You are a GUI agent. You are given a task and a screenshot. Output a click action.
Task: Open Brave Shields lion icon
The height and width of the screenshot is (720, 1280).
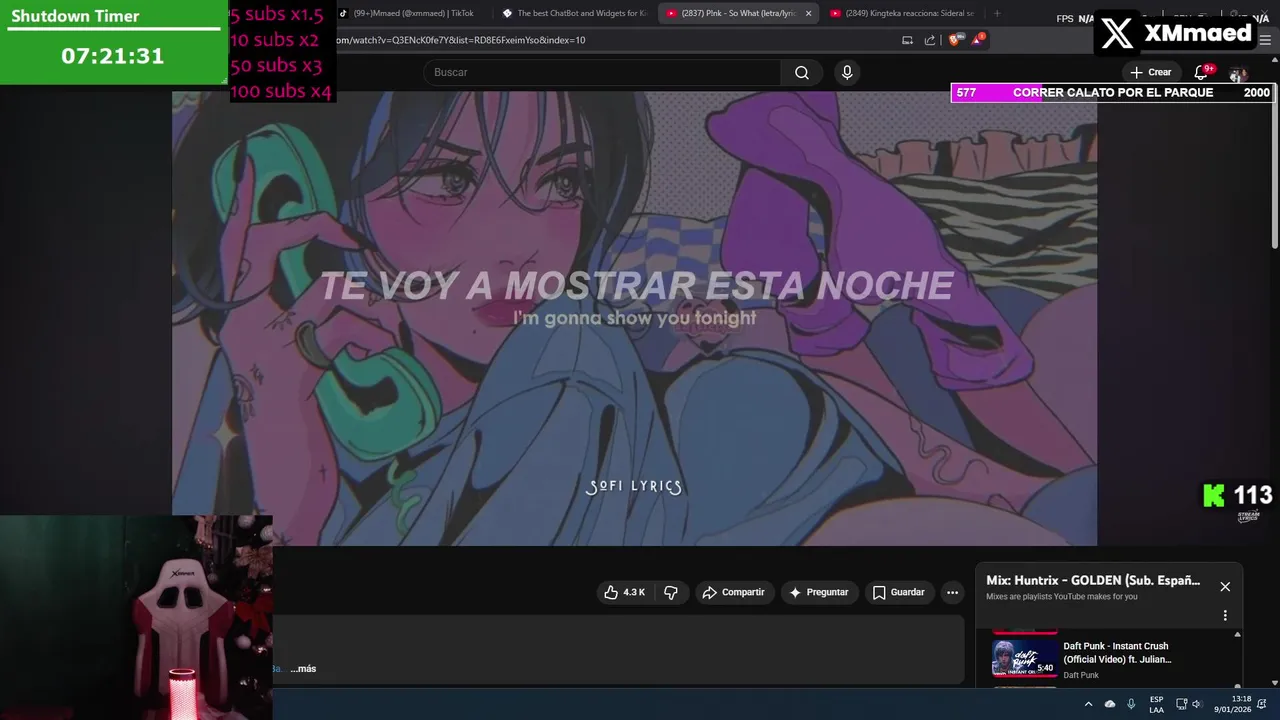957,40
